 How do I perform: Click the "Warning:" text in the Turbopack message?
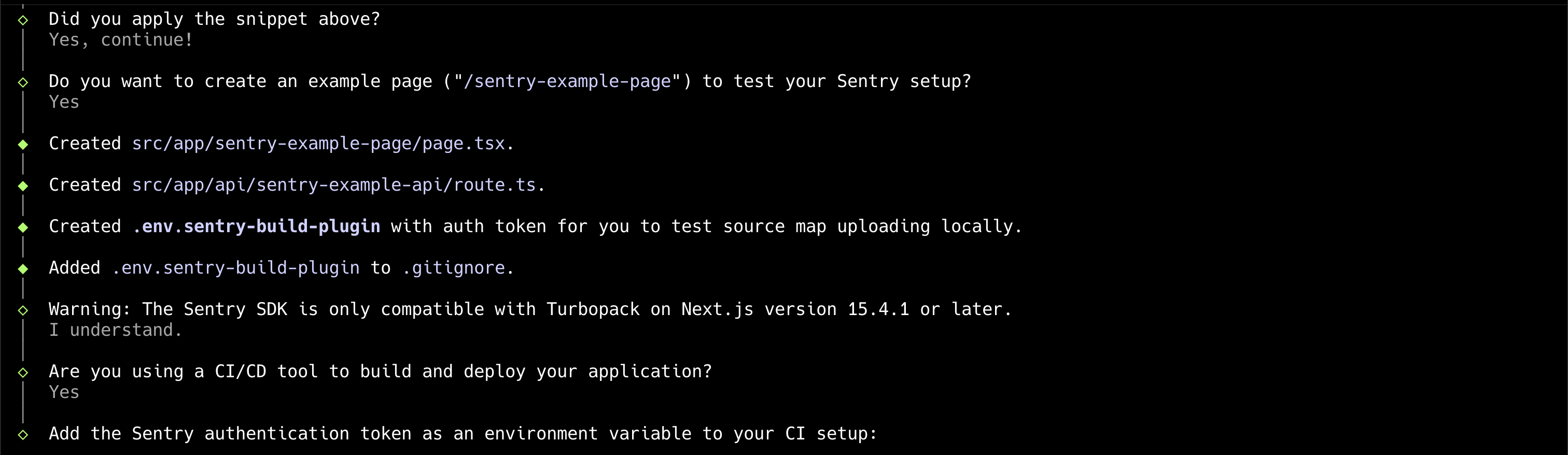coord(89,309)
